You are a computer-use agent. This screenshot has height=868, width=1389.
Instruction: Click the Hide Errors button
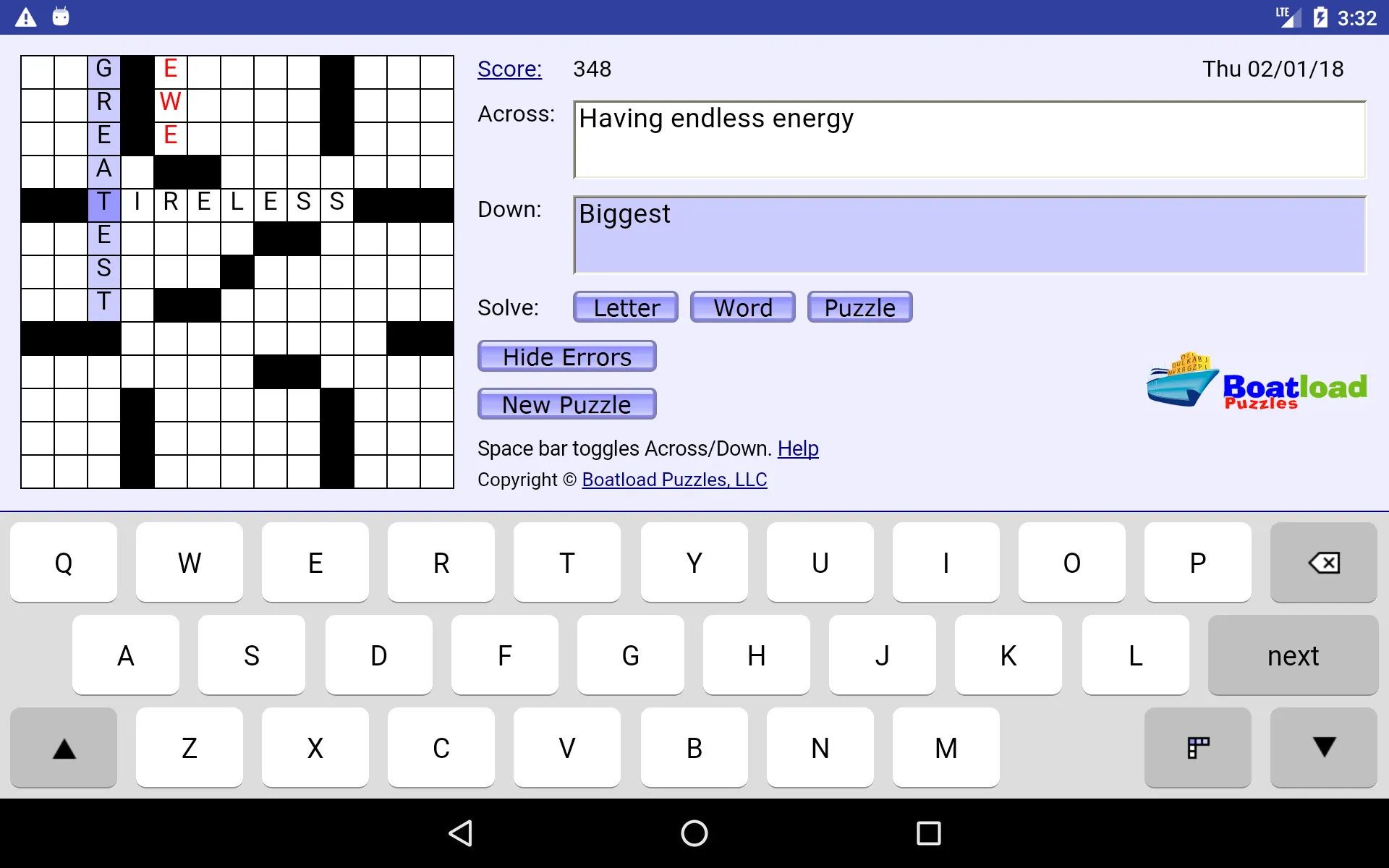567,356
